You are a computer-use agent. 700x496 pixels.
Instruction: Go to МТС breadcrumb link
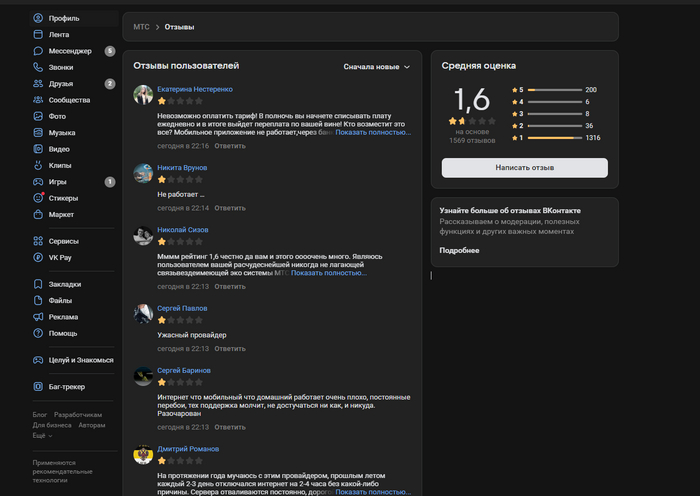tap(141, 27)
